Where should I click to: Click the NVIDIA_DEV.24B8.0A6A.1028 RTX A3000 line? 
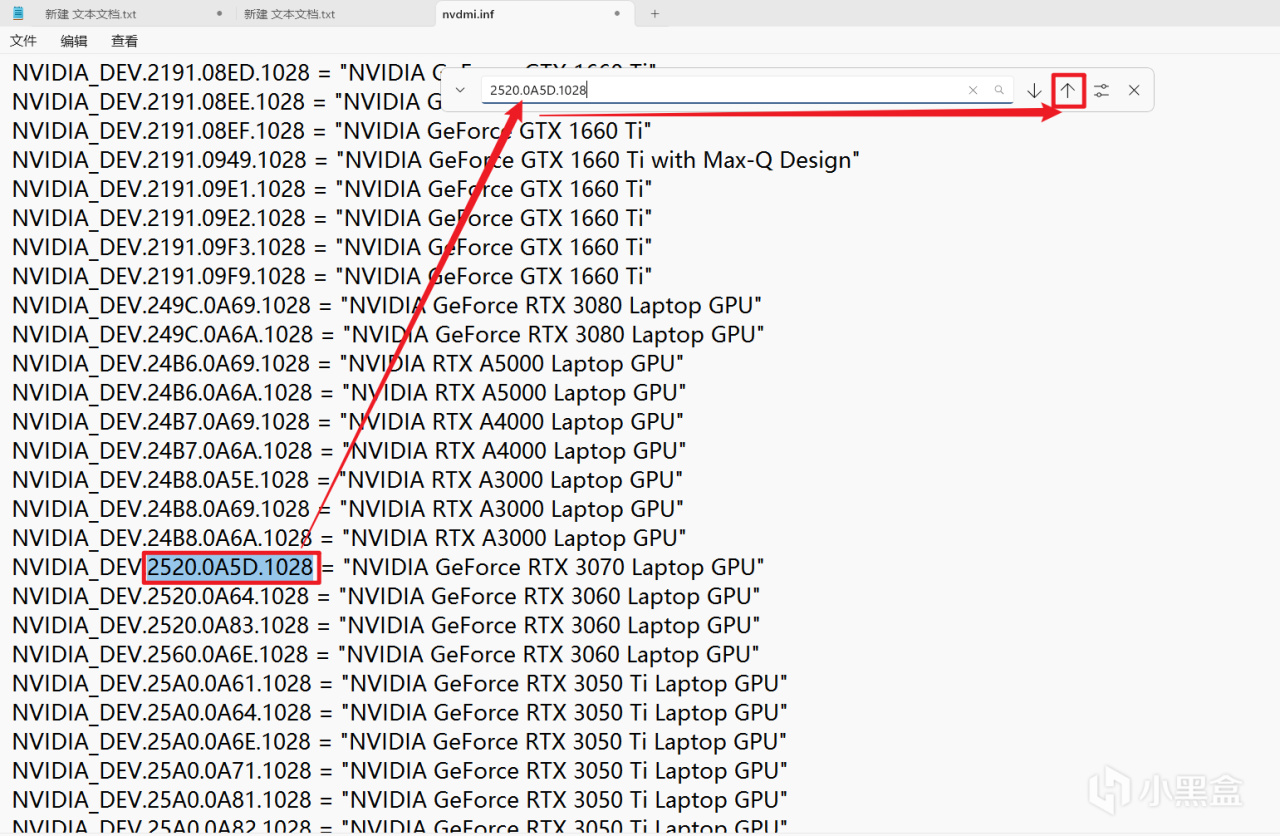point(349,537)
